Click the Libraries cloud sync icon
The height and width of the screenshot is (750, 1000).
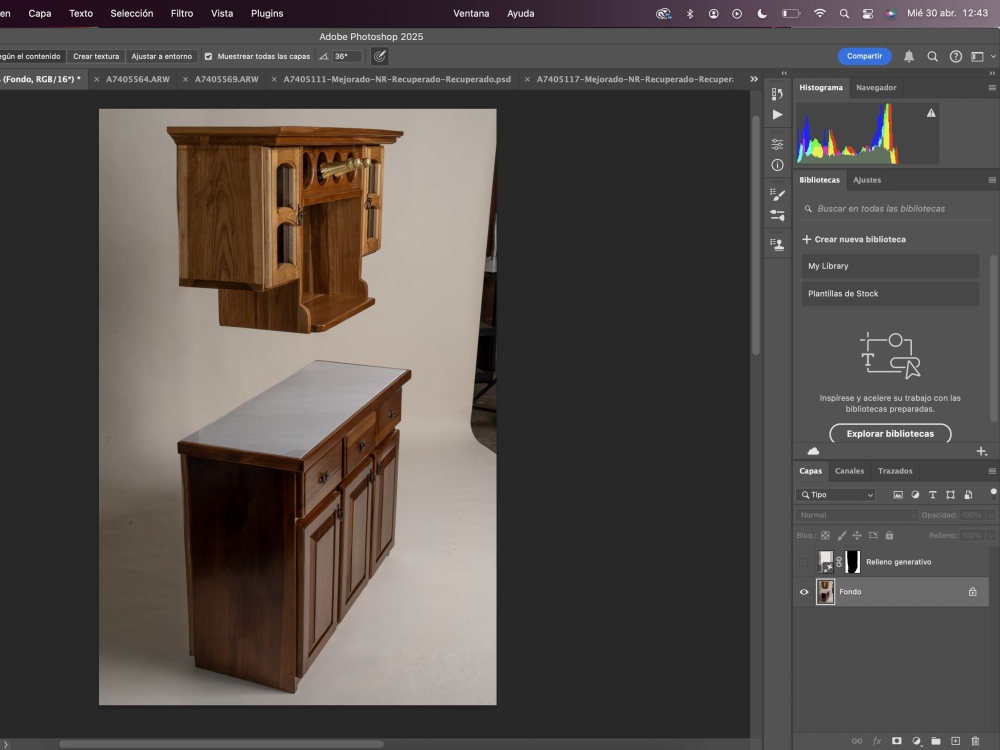coord(813,451)
